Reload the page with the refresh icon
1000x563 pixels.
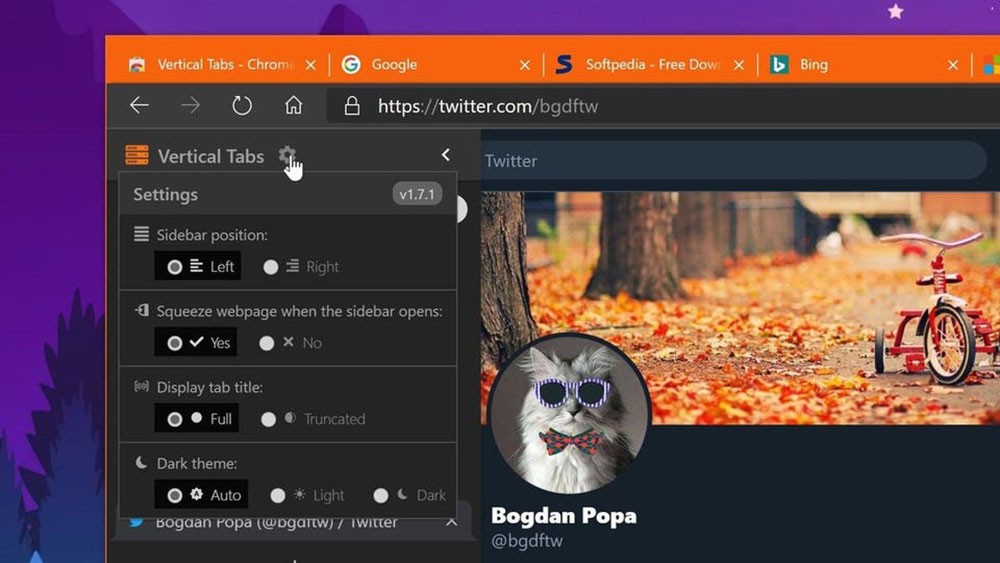click(x=242, y=105)
